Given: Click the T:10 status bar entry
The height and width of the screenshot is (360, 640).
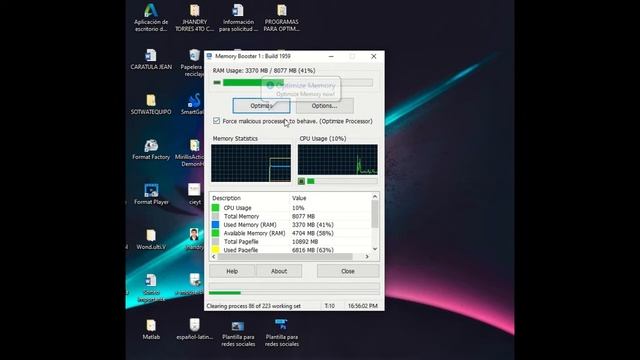Looking at the screenshot, I should pos(329,306).
